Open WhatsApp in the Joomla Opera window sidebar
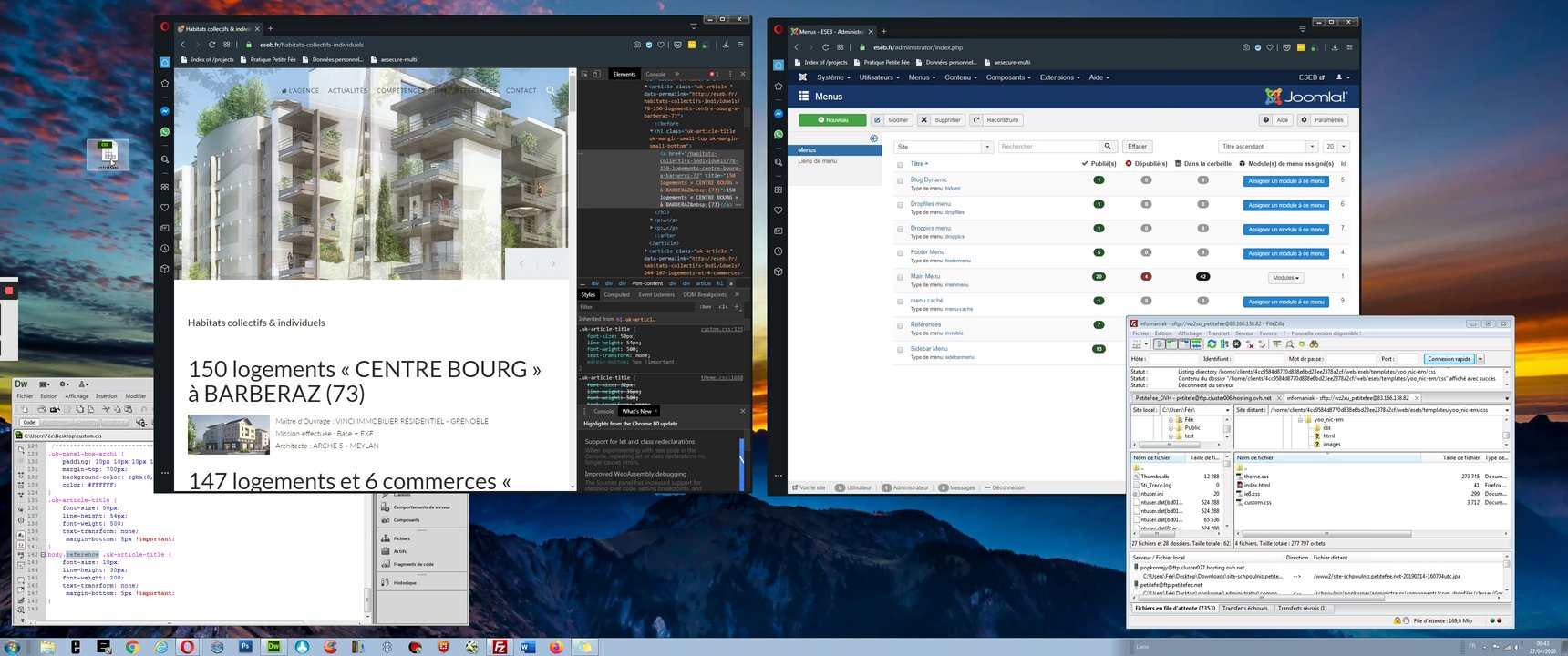The width and height of the screenshot is (1568, 656). [x=779, y=135]
